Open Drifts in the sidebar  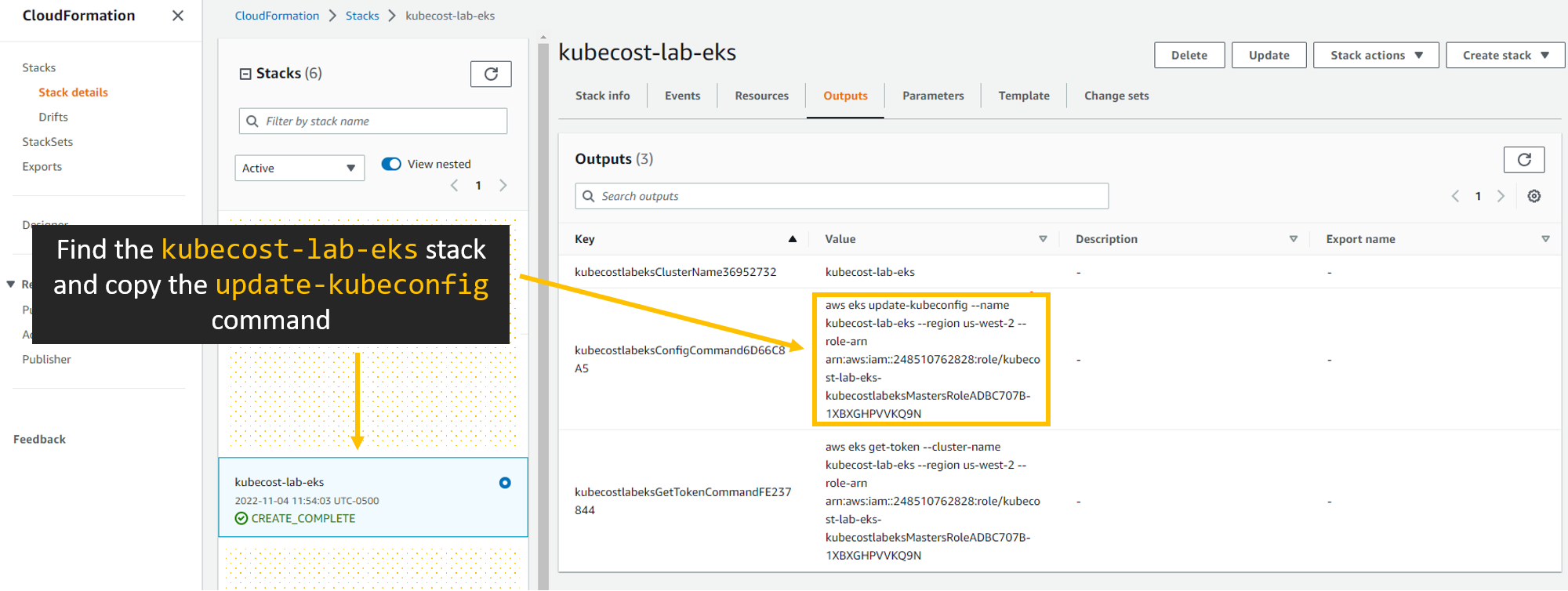coord(53,117)
